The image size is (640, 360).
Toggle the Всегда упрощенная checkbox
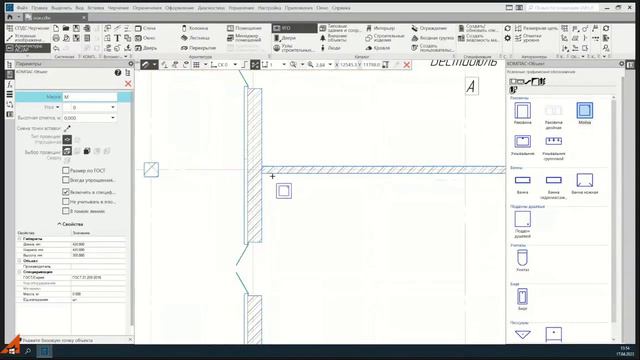point(66,180)
